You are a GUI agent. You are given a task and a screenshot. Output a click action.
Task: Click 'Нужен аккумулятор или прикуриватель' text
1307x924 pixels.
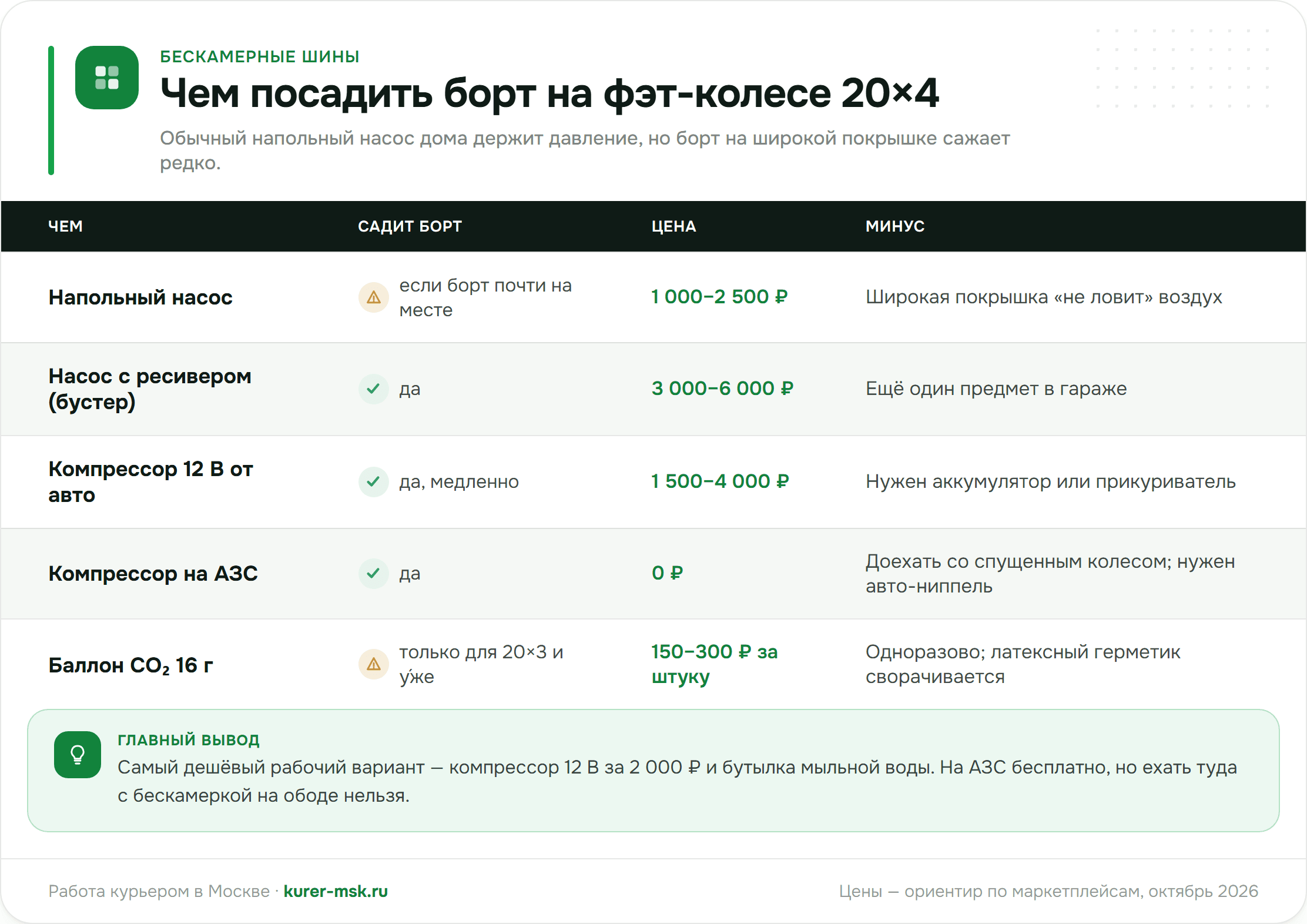[x=1051, y=482]
